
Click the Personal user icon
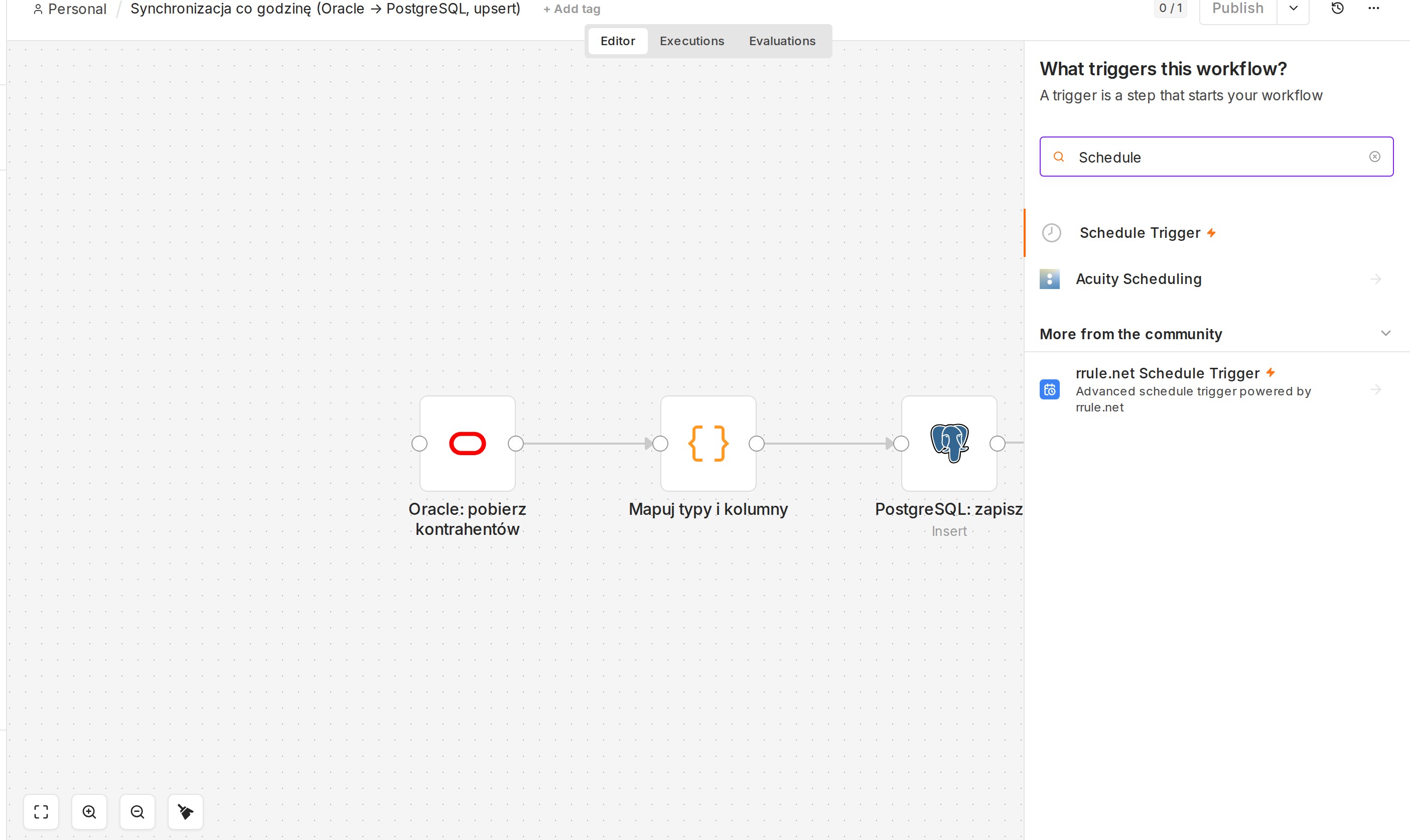pyautogui.click(x=38, y=9)
